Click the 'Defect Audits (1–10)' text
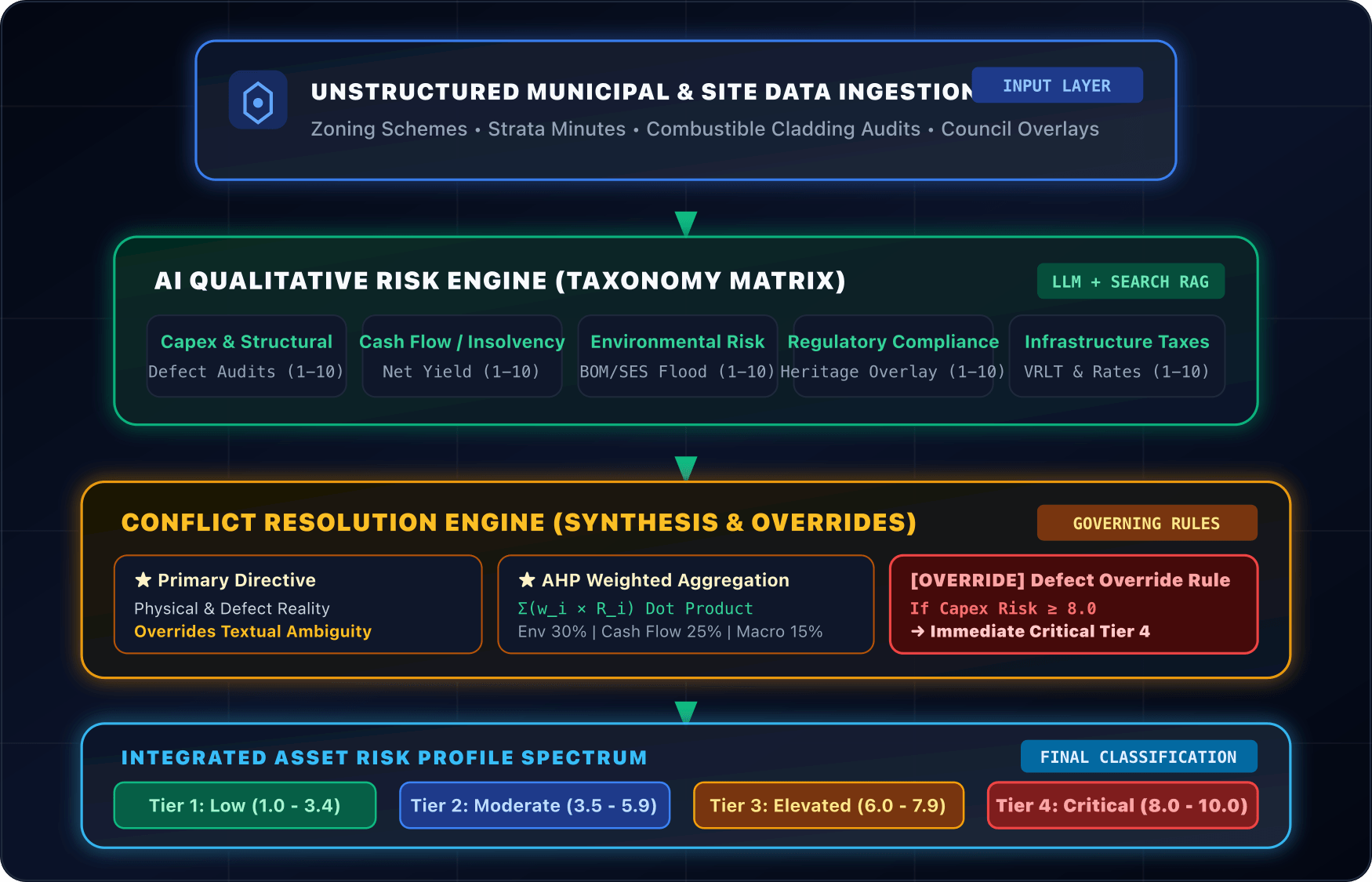This screenshot has height=882, width=1372. coord(246,372)
